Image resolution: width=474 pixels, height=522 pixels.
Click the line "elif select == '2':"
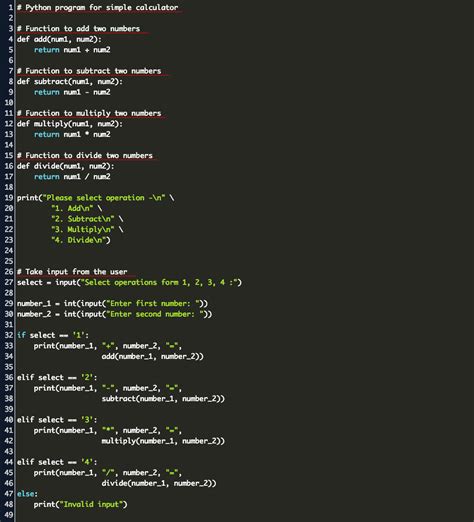tap(57, 378)
